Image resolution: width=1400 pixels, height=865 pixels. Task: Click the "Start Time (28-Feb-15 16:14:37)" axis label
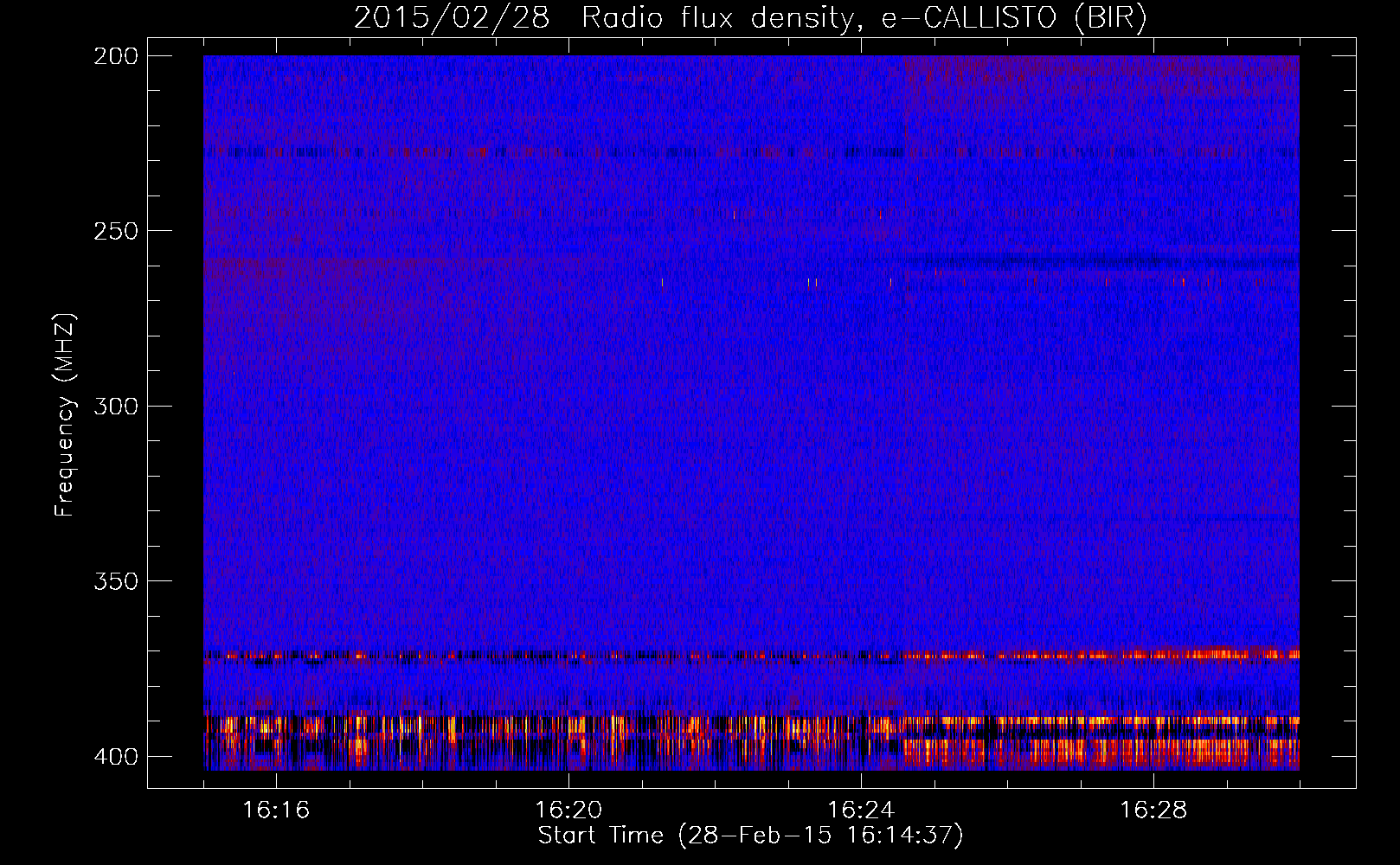[x=750, y=836]
